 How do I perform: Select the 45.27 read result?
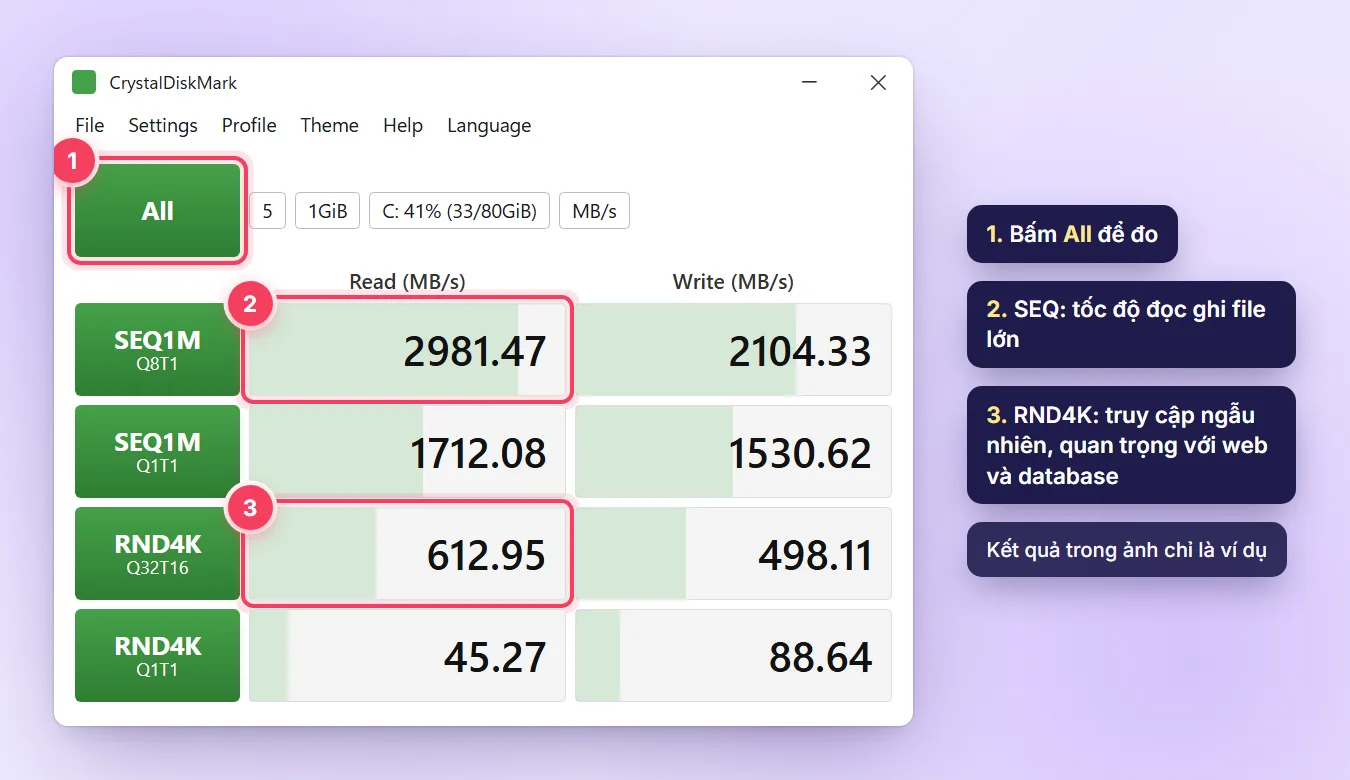click(407, 656)
